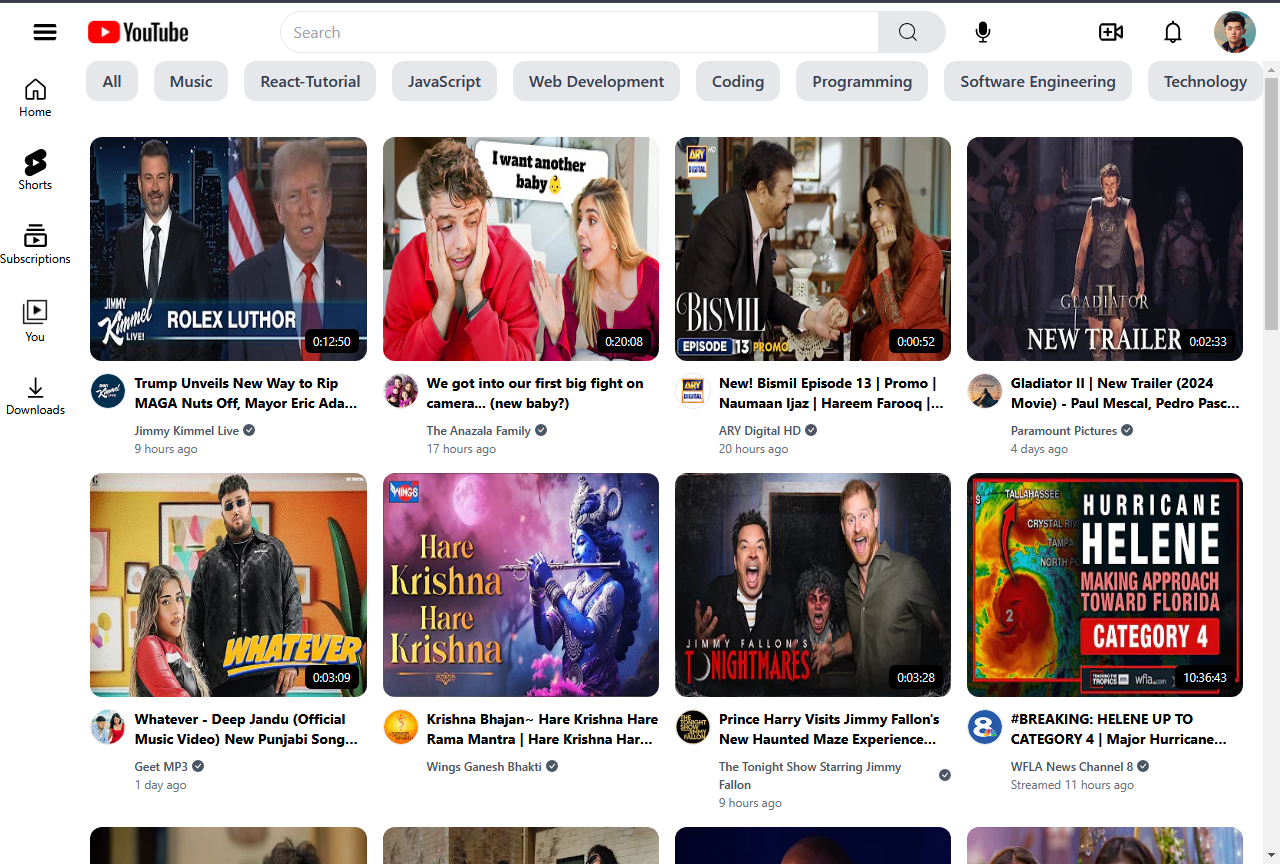Click the '20 hours ago' upload date

(753, 449)
